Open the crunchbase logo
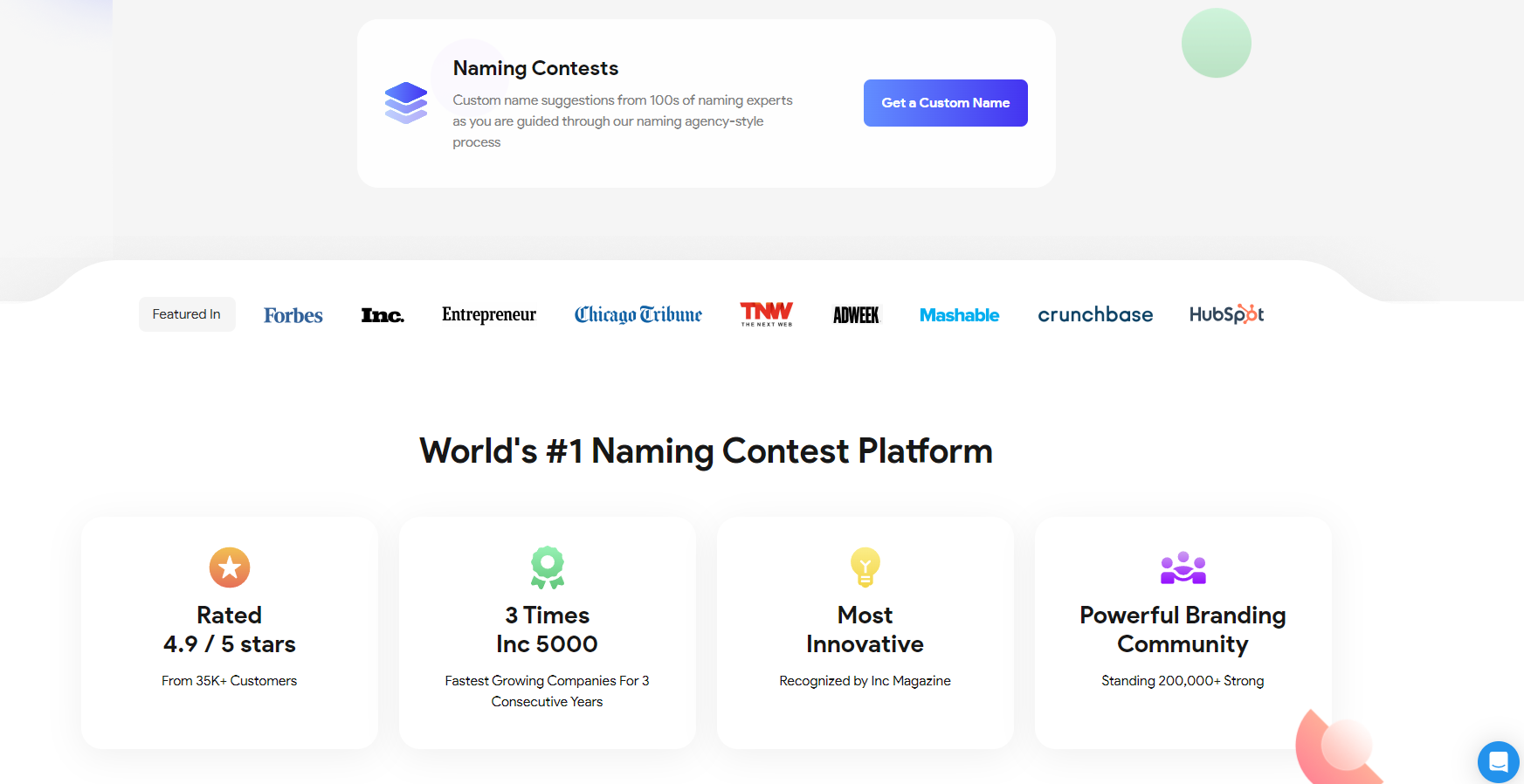 (1095, 314)
